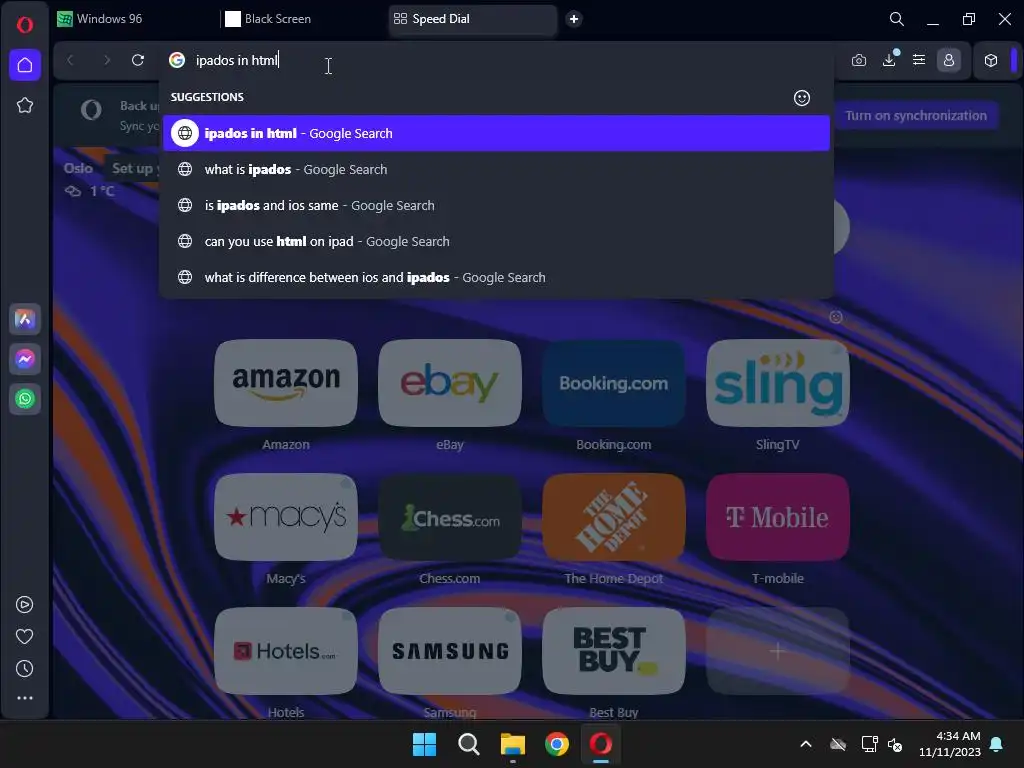The width and height of the screenshot is (1024, 768).
Task: Open the profile account icon
Action: [x=949, y=60]
